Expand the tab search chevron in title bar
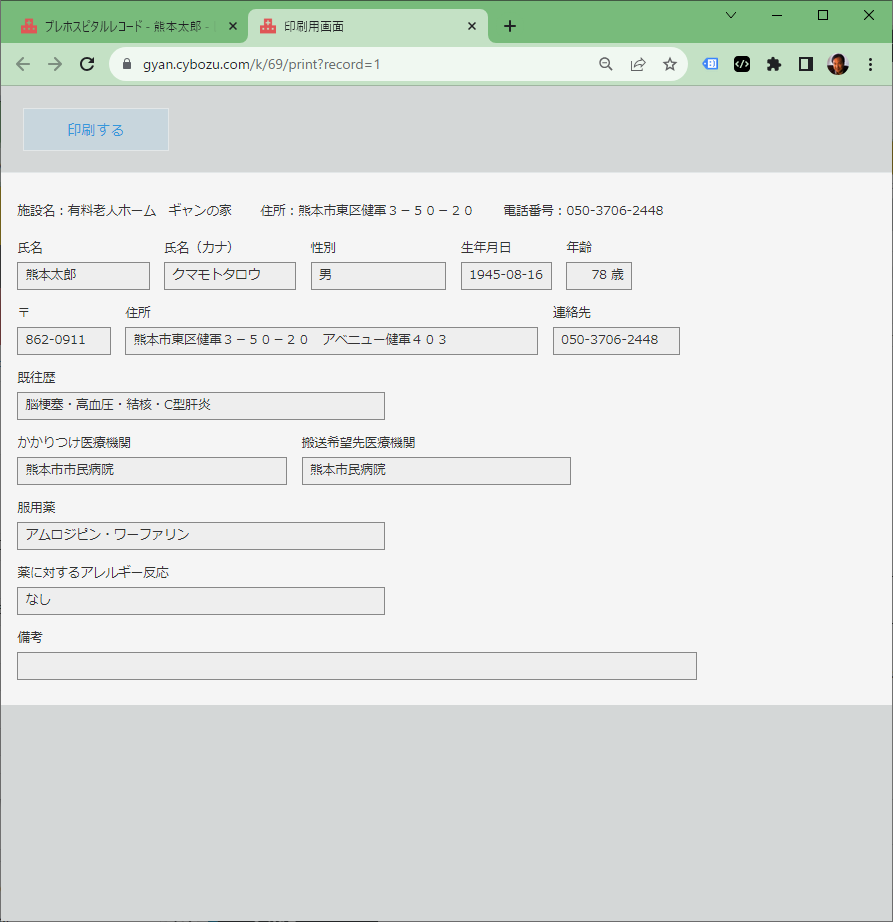The width and height of the screenshot is (893, 922). click(731, 15)
